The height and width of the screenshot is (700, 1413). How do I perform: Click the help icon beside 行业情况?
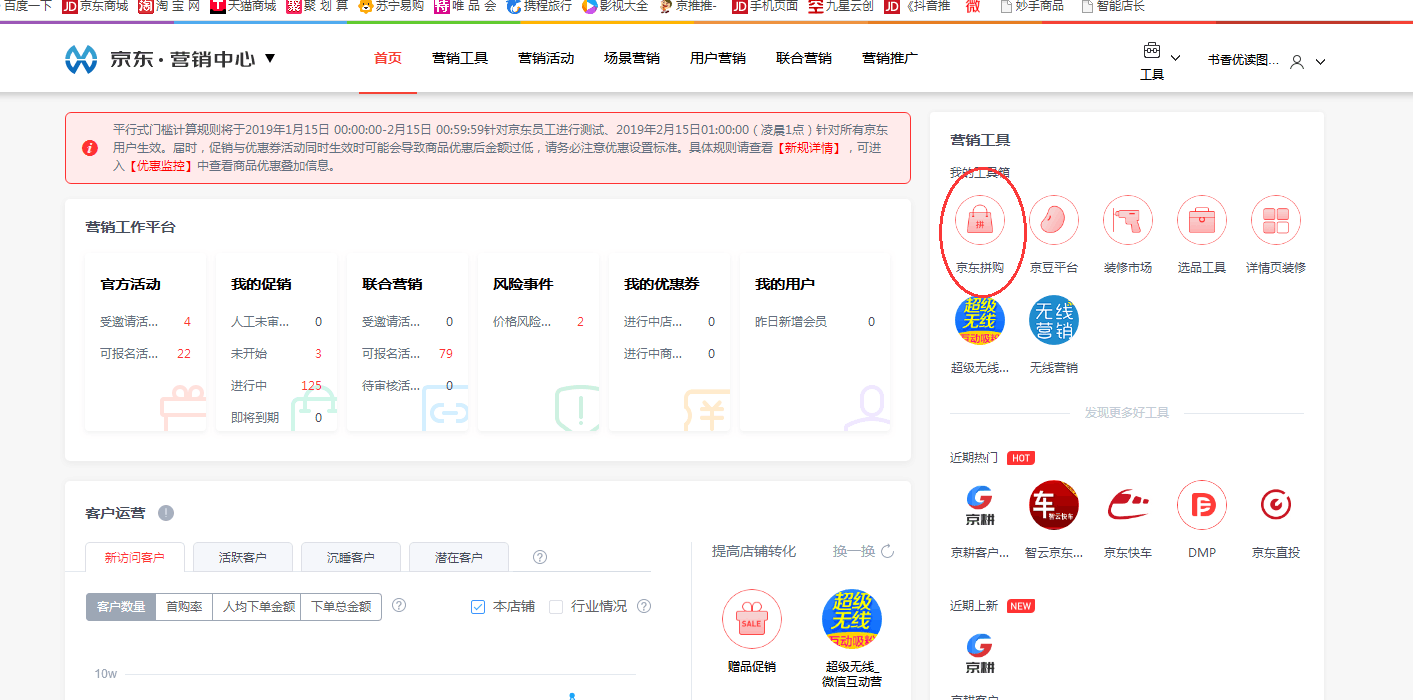[644, 606]
